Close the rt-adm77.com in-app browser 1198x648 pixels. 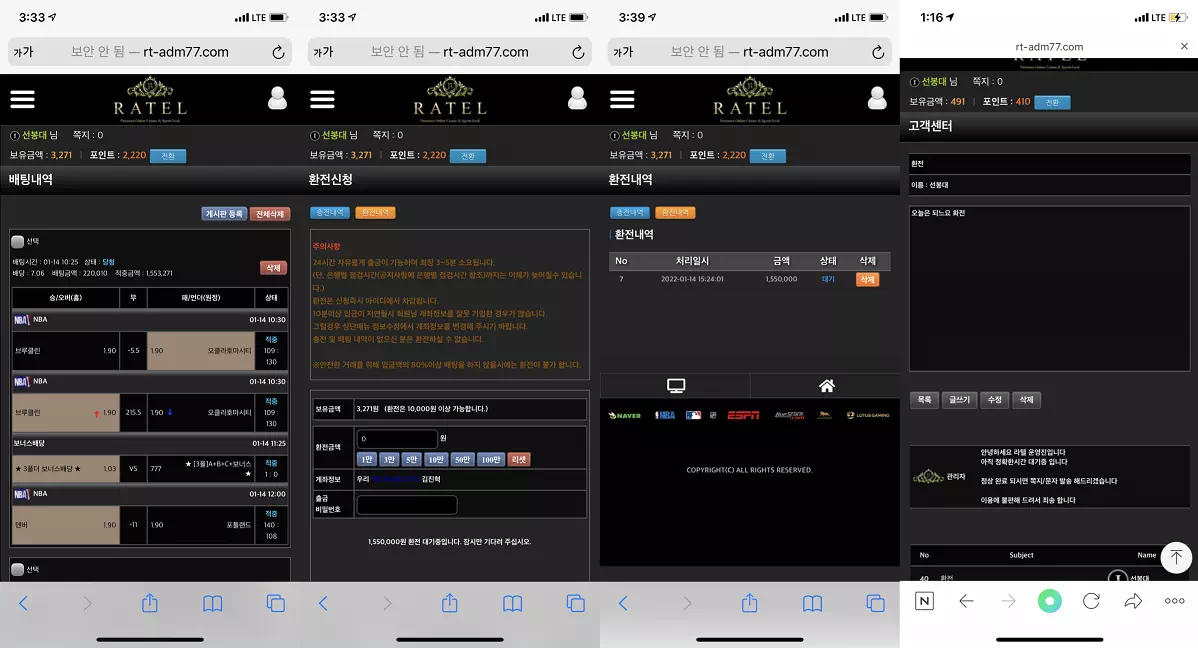[1184, 47]
